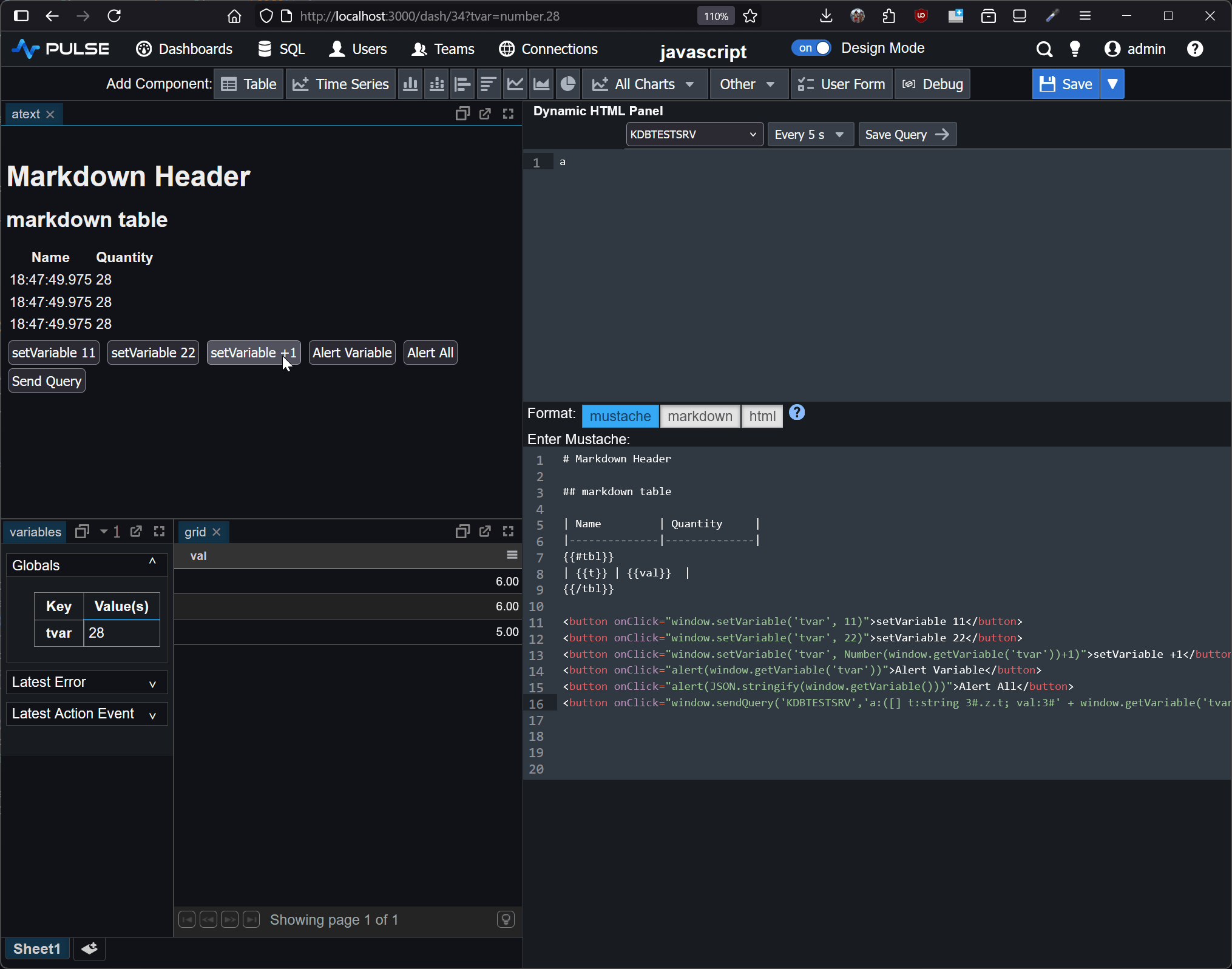Open the val column menu icon
1232x969 pixels.
tap(512, 555)
